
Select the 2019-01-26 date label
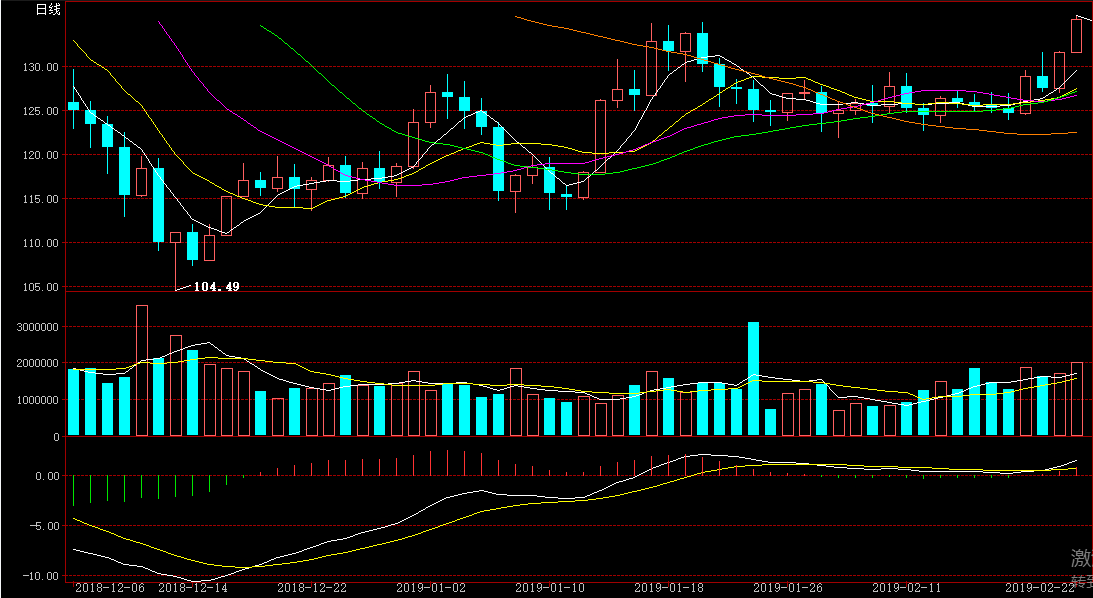(x=788, y=589)
